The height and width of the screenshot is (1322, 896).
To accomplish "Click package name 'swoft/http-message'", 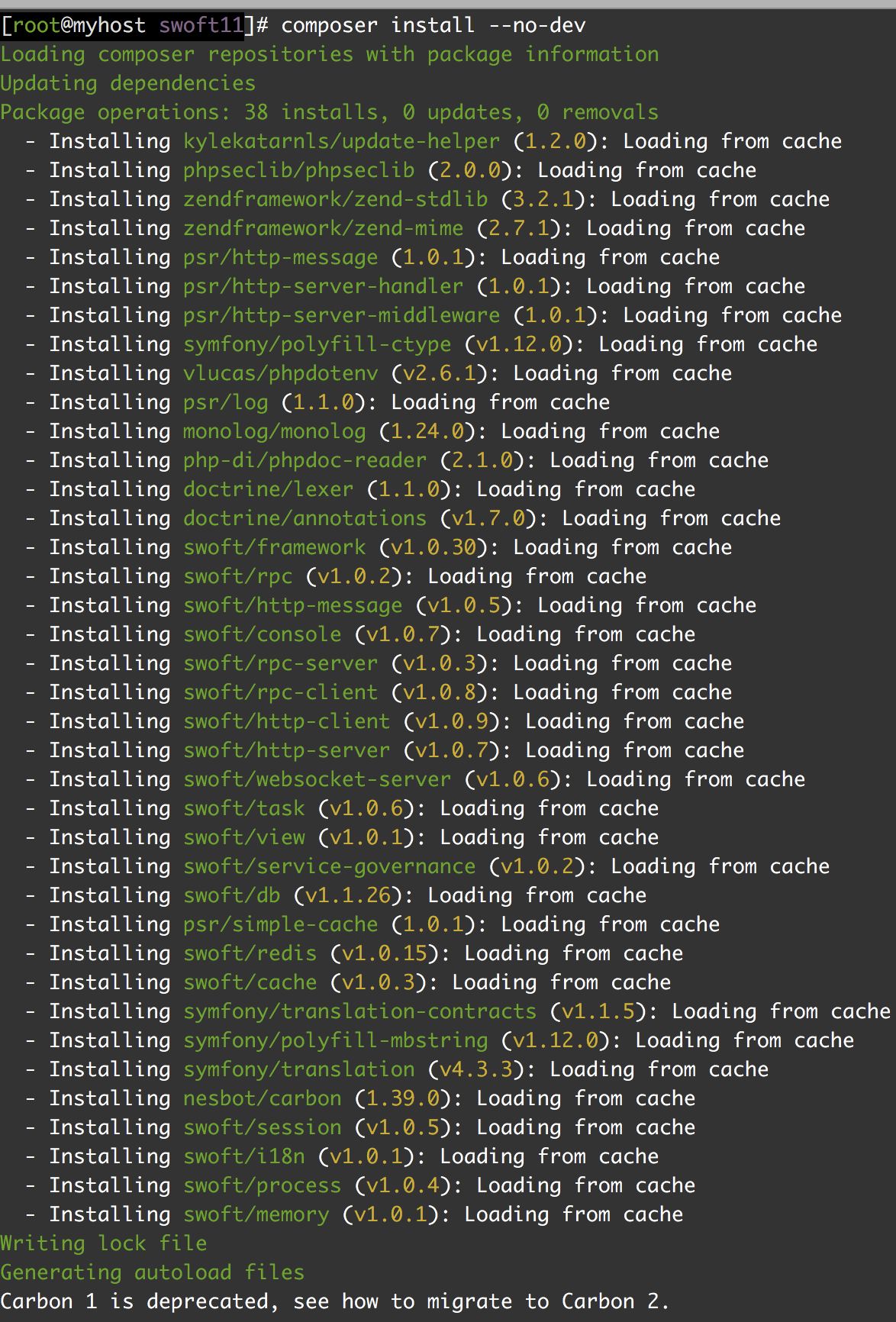I will (293, 606).
